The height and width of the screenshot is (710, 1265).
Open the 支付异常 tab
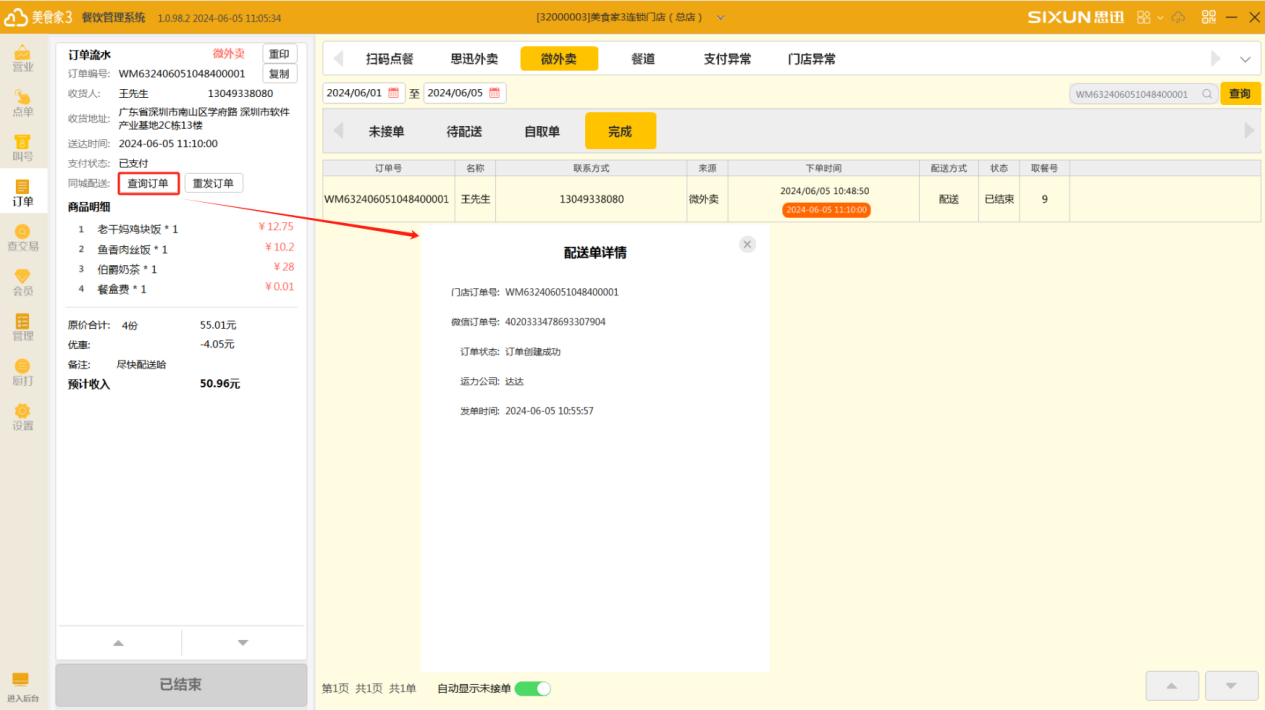[727, 59]
